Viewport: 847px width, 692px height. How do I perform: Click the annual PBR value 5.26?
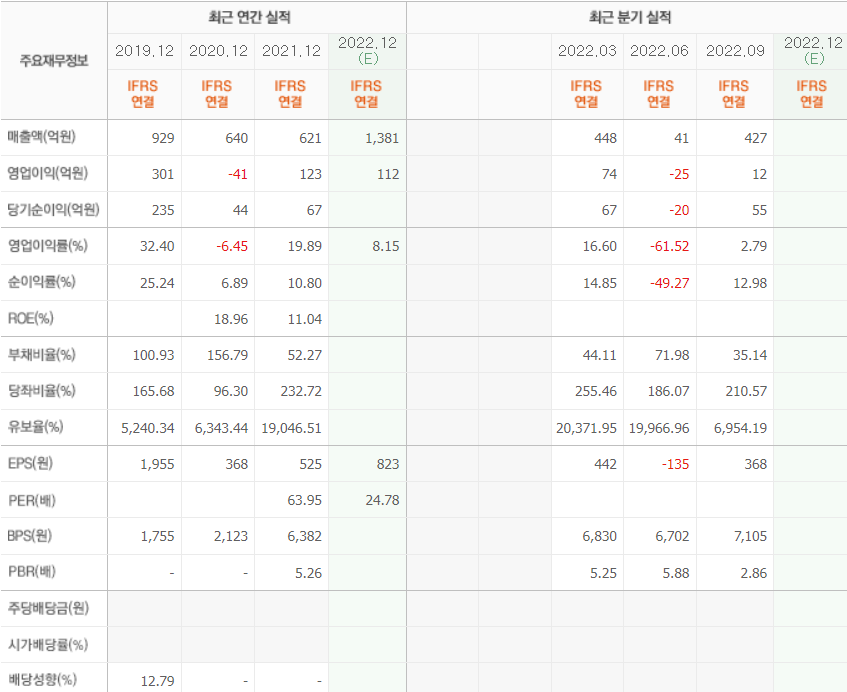click(308, 573)
